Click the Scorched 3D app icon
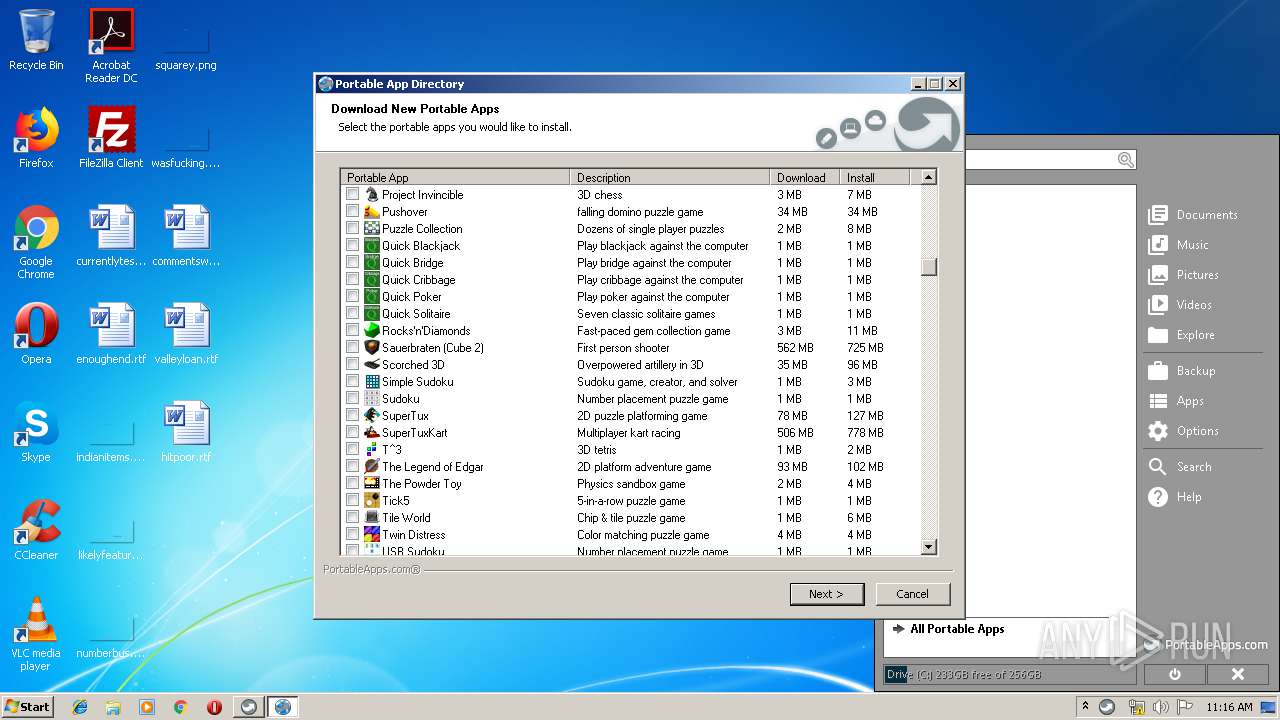 point(372,365)
